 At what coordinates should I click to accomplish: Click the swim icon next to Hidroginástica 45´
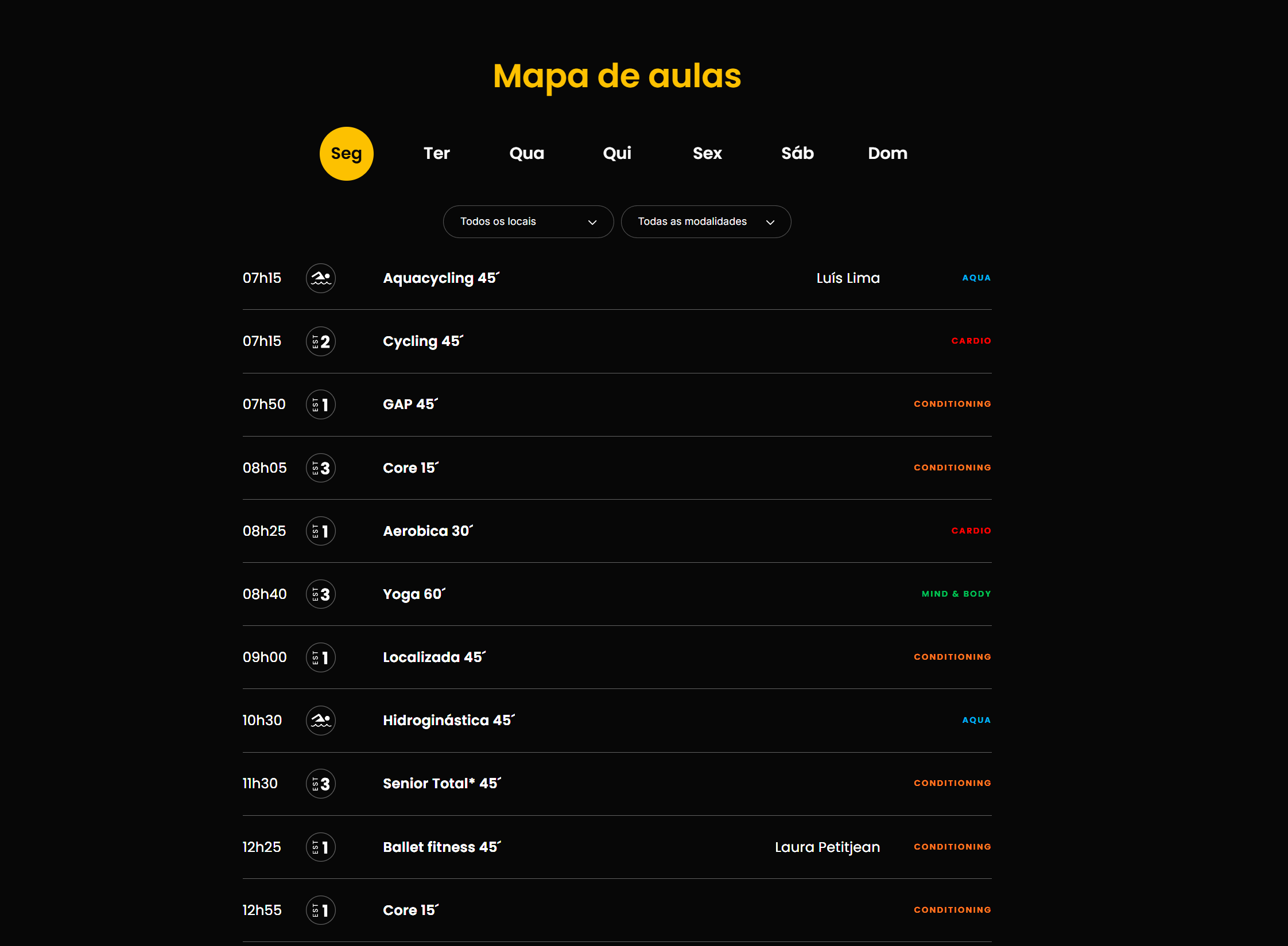click(x=320, y=721)
